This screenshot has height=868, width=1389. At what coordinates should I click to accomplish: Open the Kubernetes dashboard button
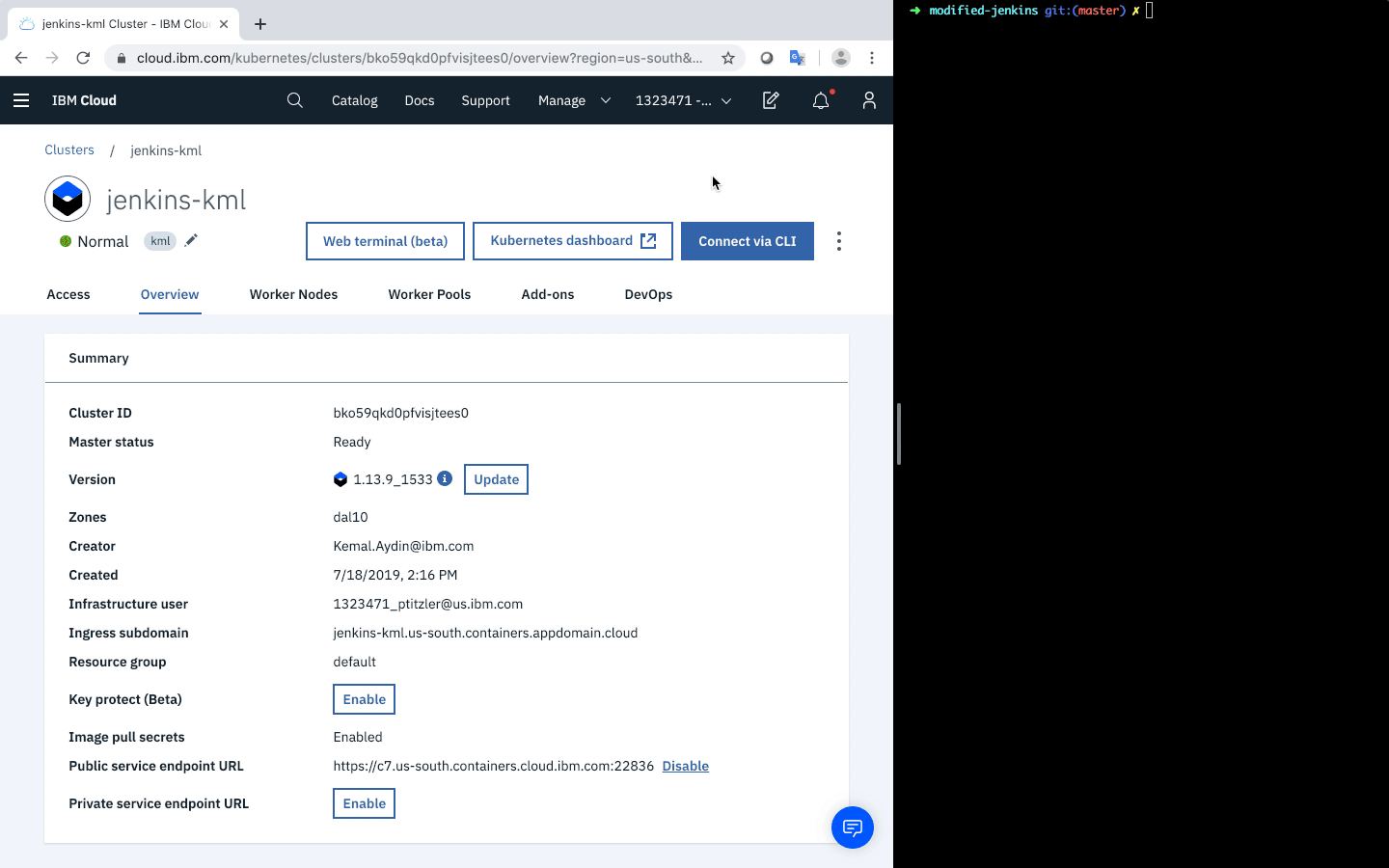pyautogui.click(x=573, y=241)
